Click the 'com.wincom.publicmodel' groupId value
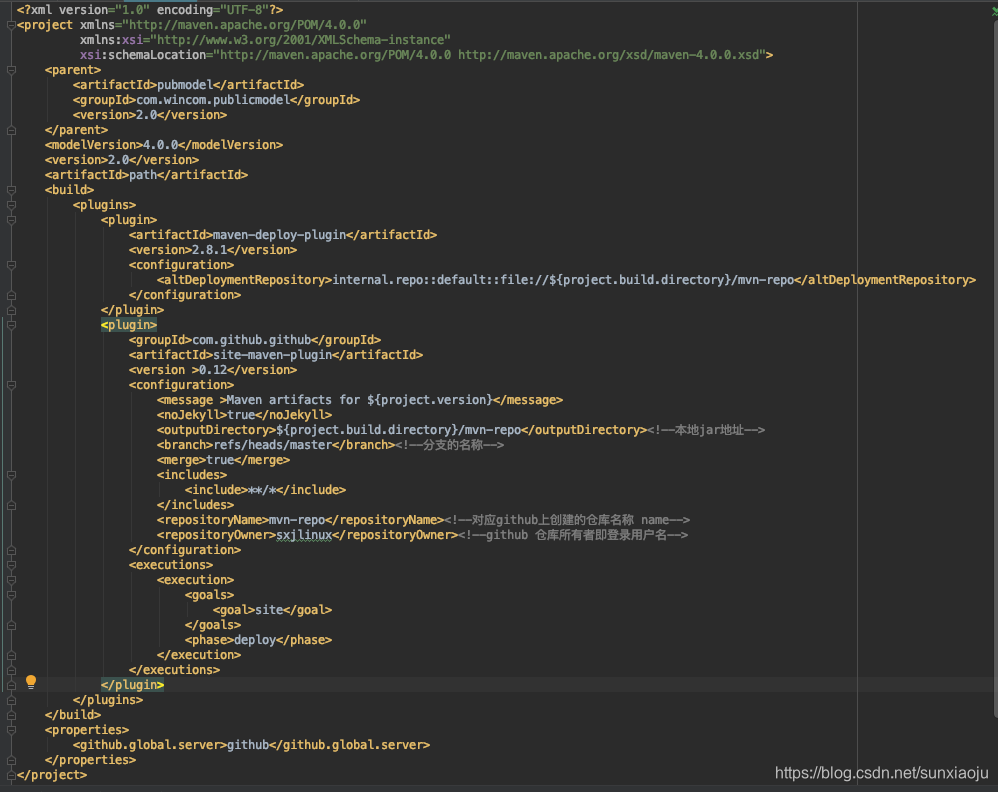Viewport: 998px width, 792px height. click(x=213, y=100)
